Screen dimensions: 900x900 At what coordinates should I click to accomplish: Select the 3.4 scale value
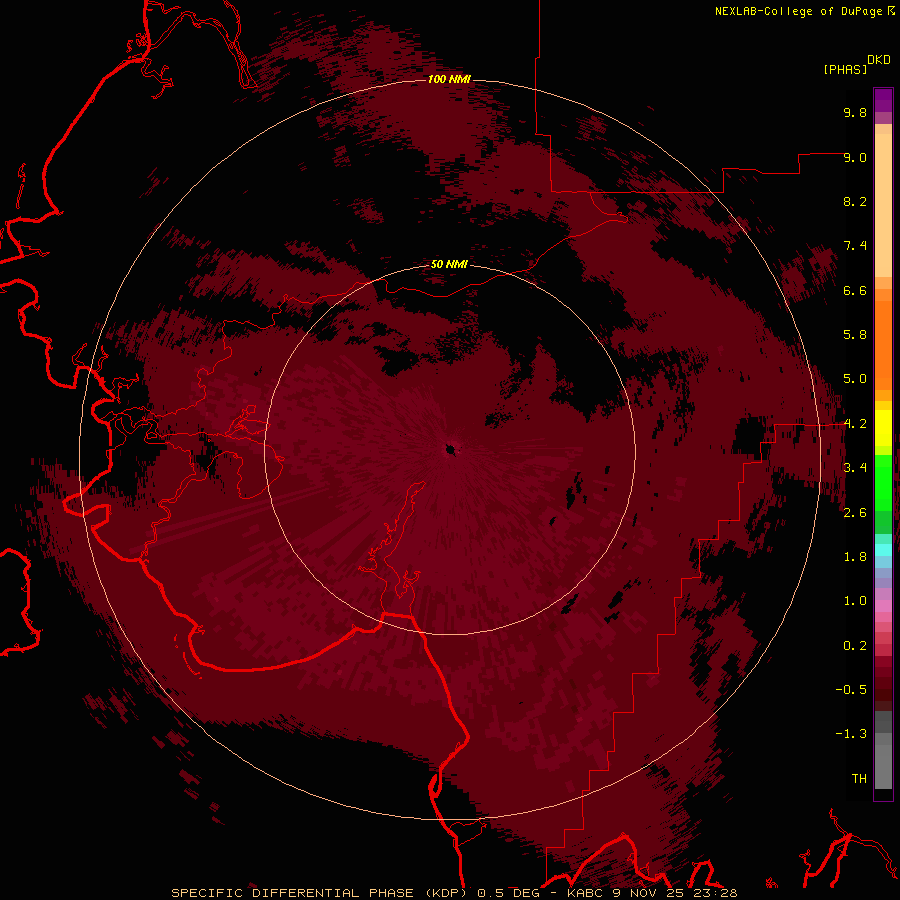coord(855,468)
